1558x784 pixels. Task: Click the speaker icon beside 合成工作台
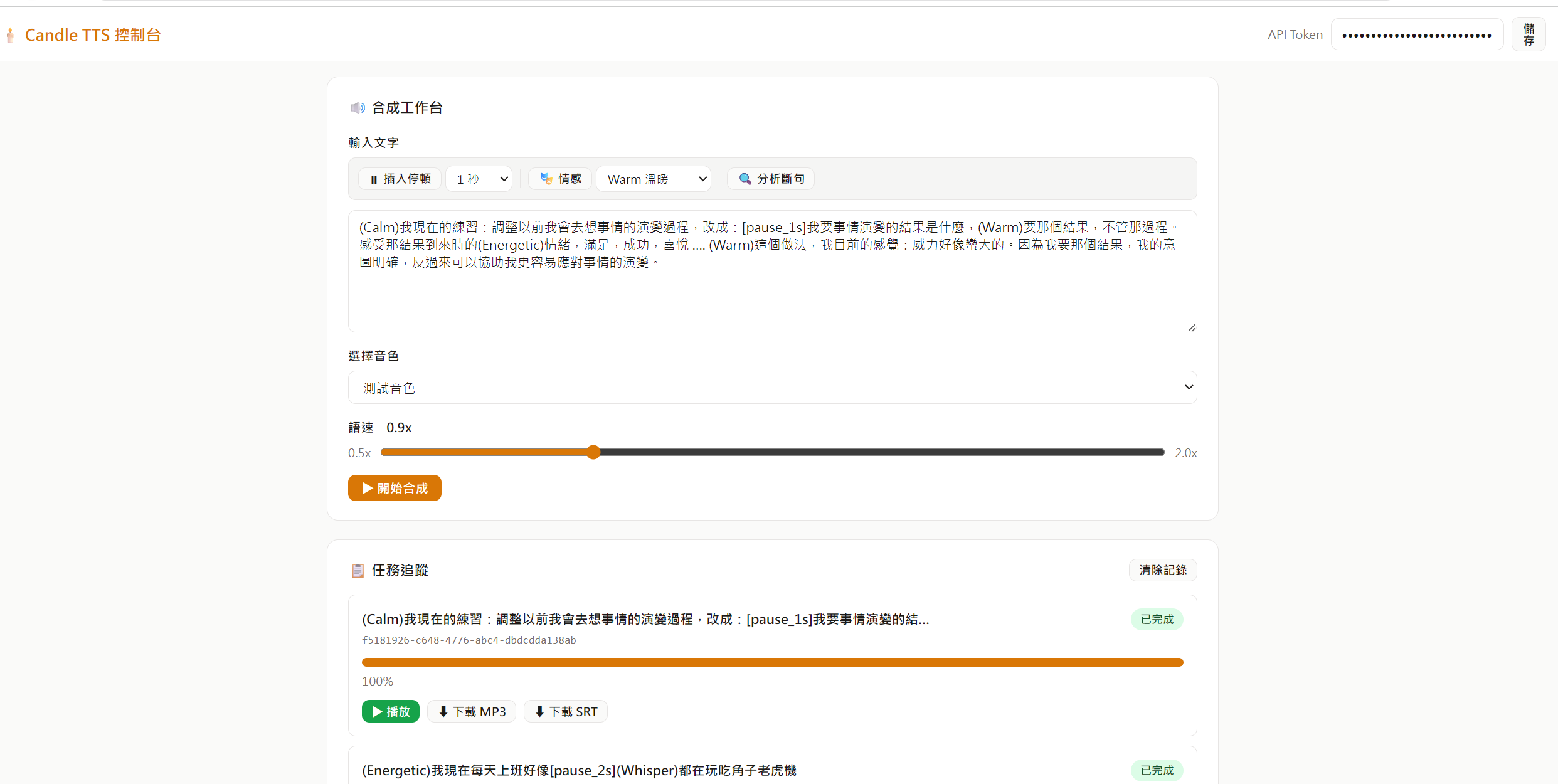pos(358,108)
